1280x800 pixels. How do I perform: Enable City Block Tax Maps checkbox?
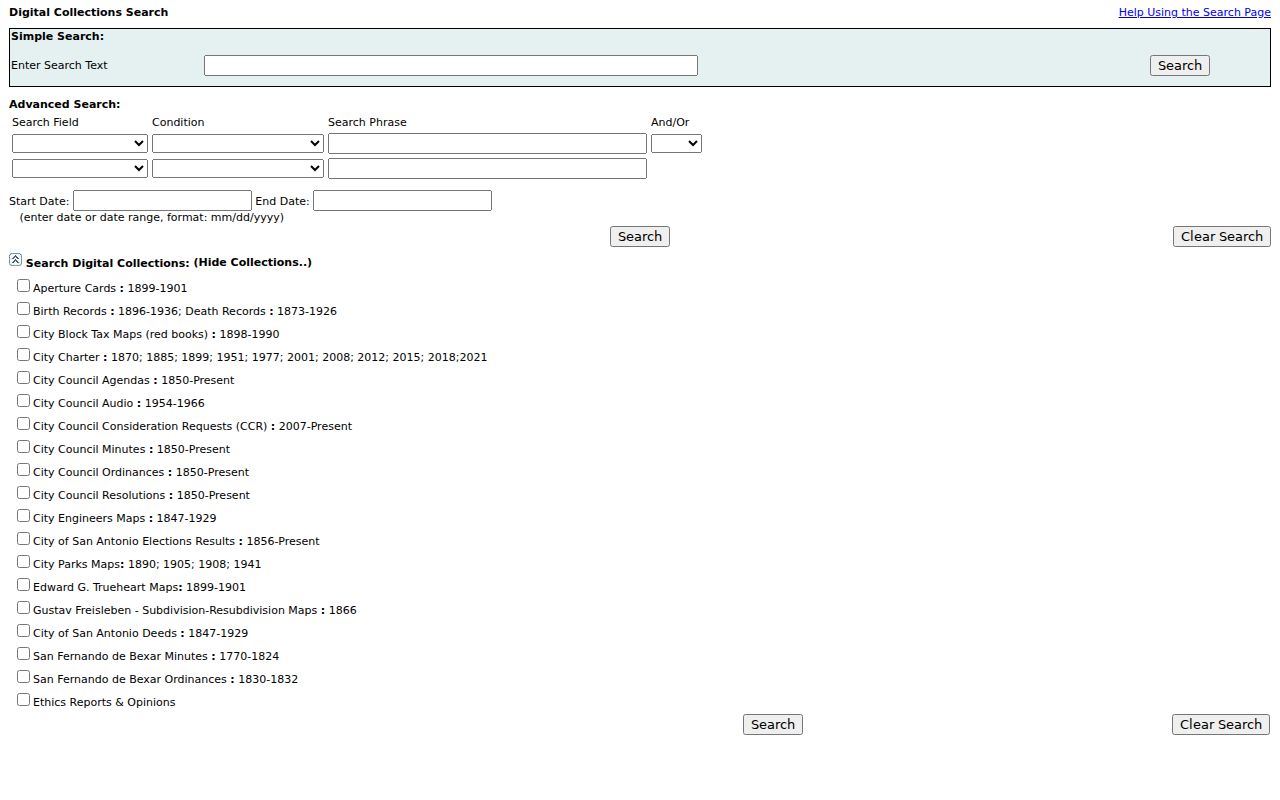[x=23, y=332]
